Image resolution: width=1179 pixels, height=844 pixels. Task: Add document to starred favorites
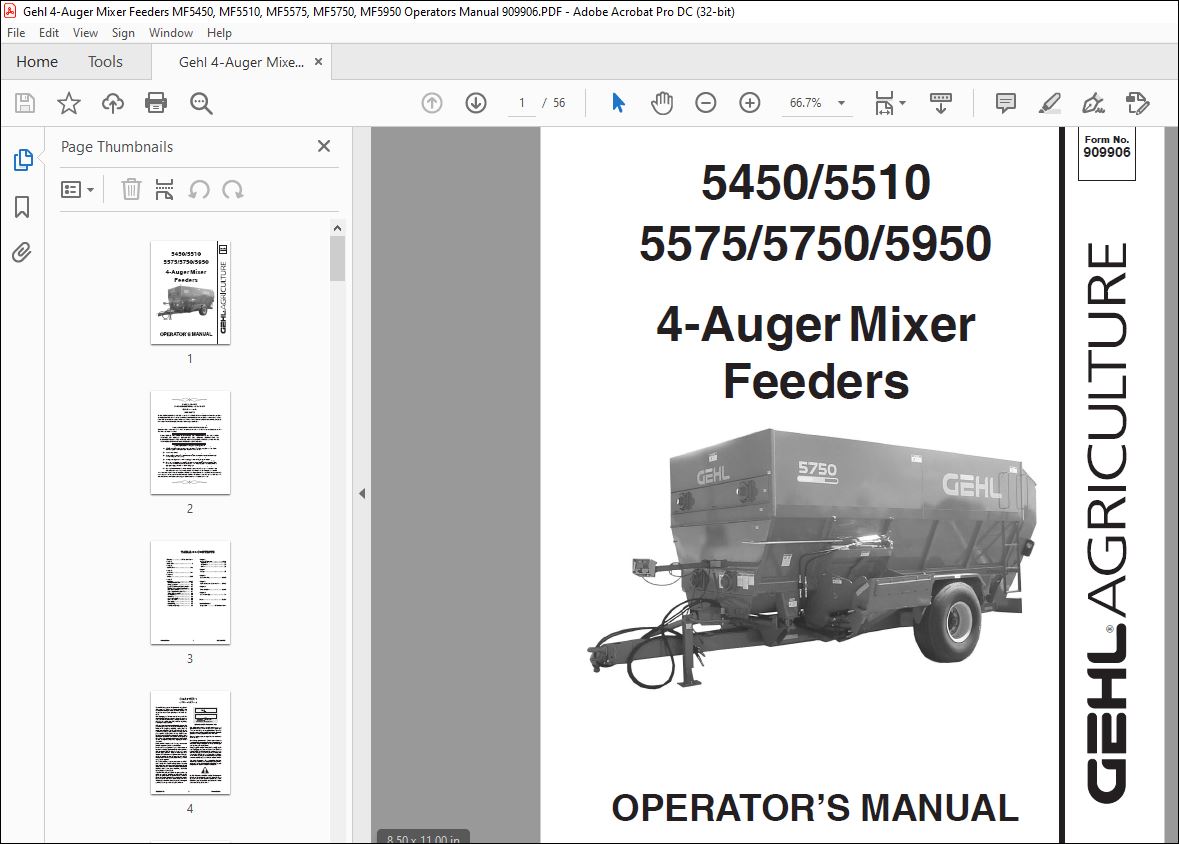tap(68, 103)
